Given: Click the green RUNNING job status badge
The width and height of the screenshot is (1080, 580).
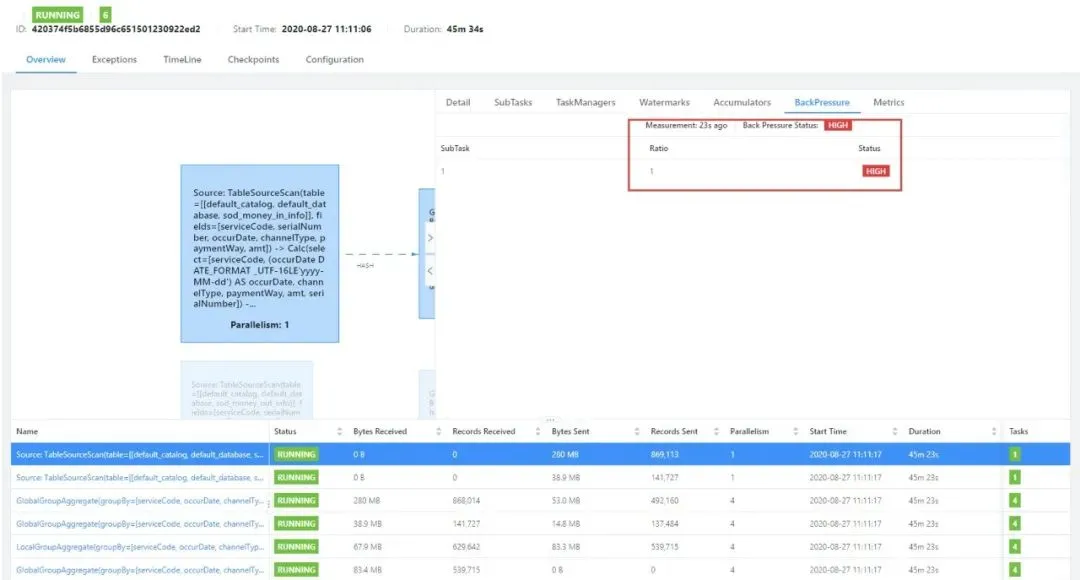Looking at the screenshot, I should click(57, 14).
